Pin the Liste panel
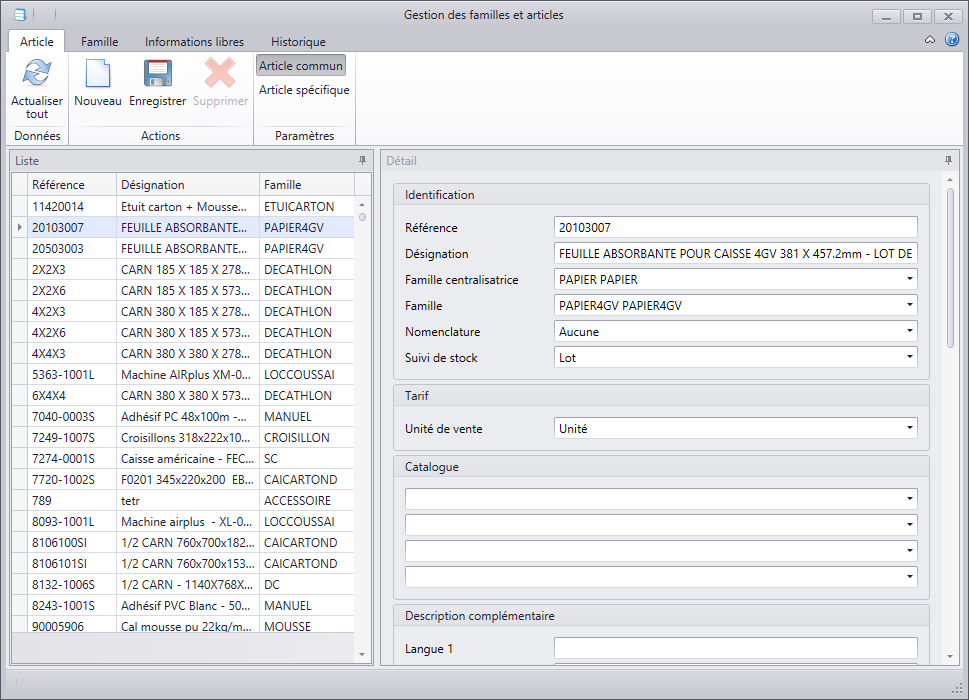 click(x=362, y=160)
